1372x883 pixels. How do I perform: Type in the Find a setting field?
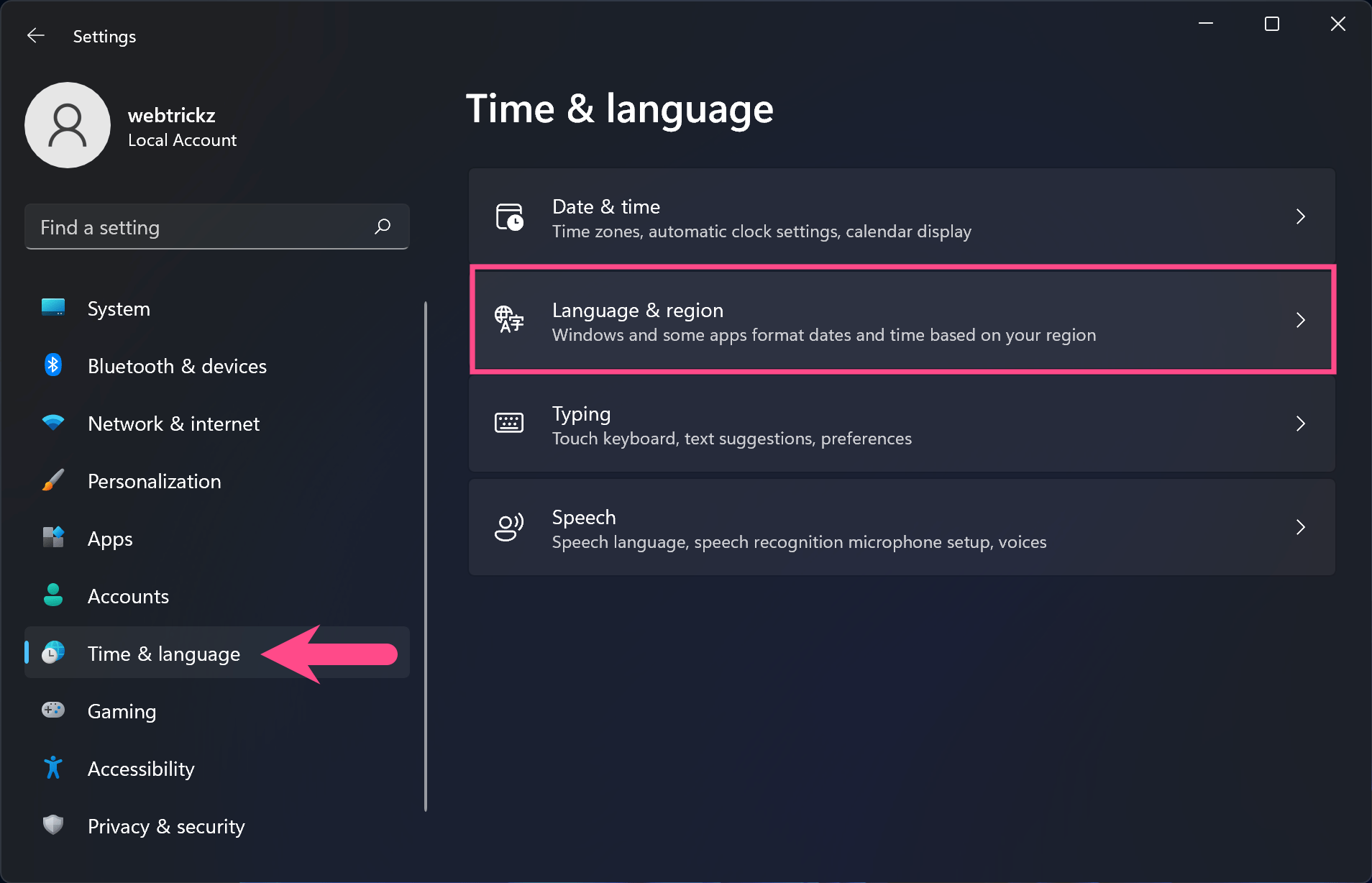coord(201,227)
